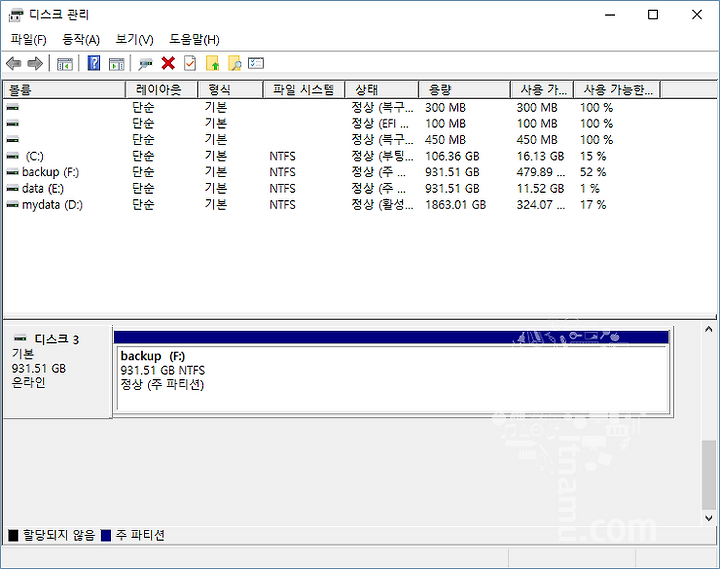Open the 도움말(H) menu
720x569 pixels.
point(194,40)
